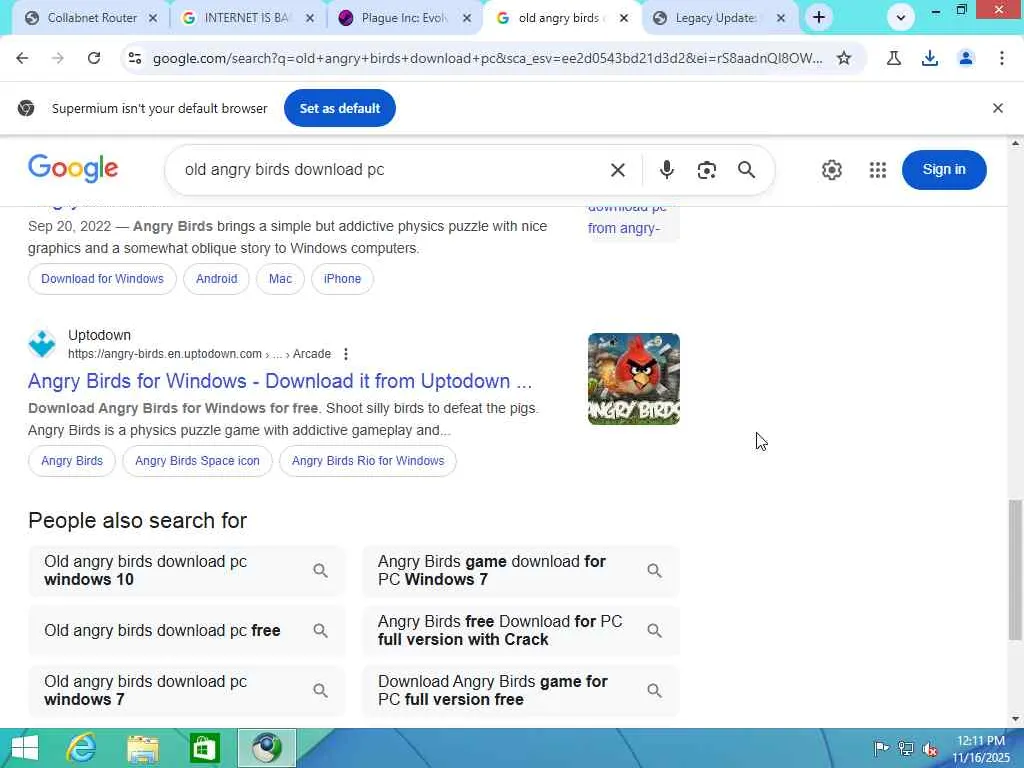Click the page vertical scrollbar thumb

point(1015,569)
